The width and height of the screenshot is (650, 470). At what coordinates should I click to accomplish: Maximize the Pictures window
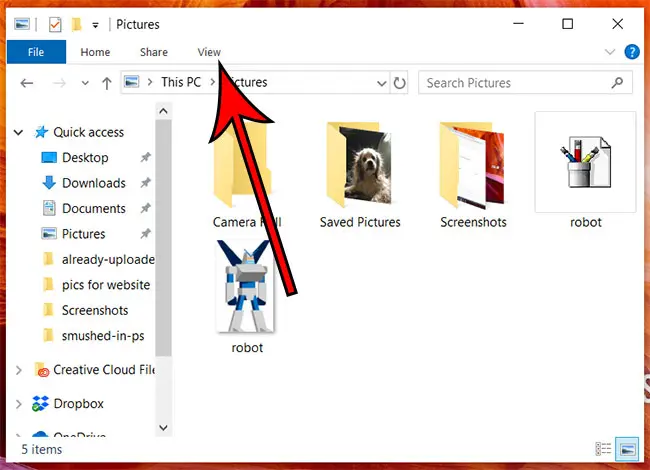tap(568, 24)
